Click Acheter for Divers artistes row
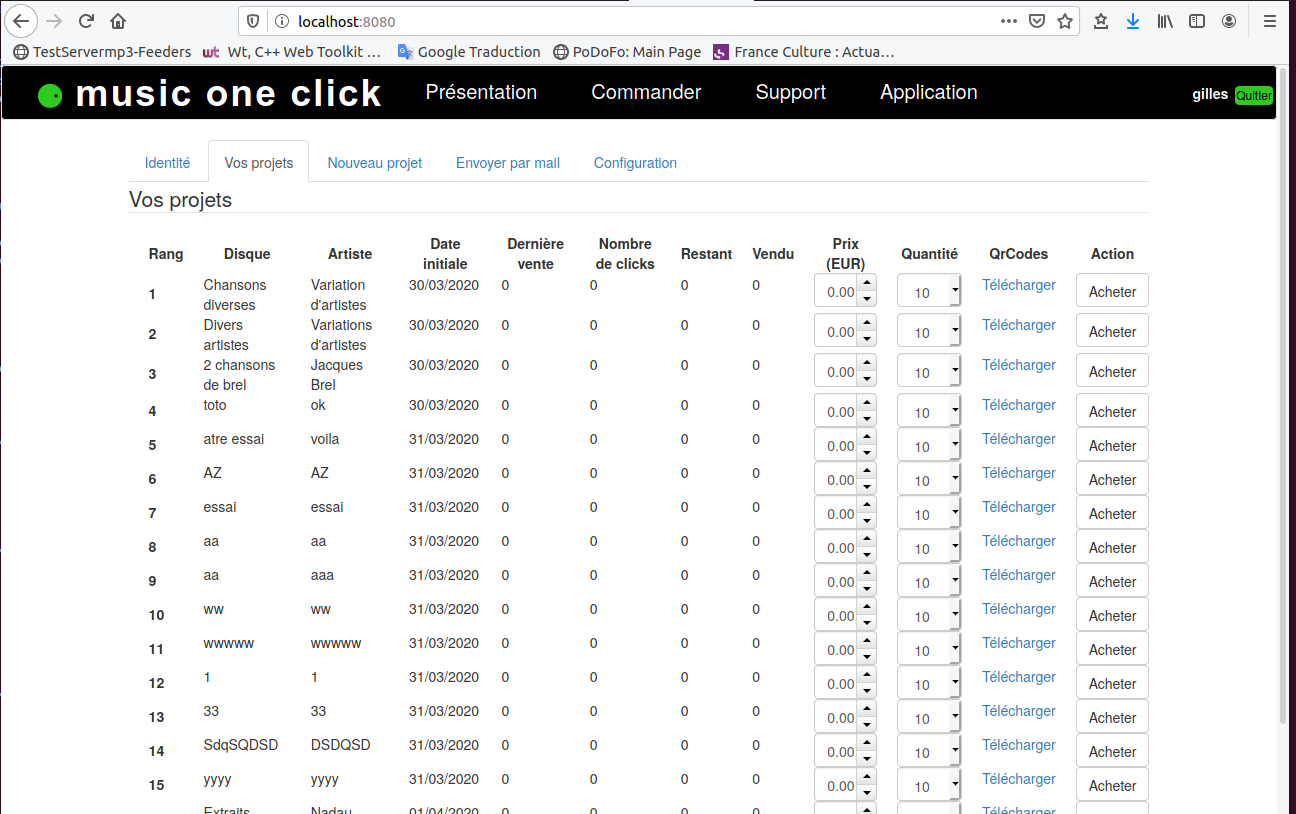 1112,331
